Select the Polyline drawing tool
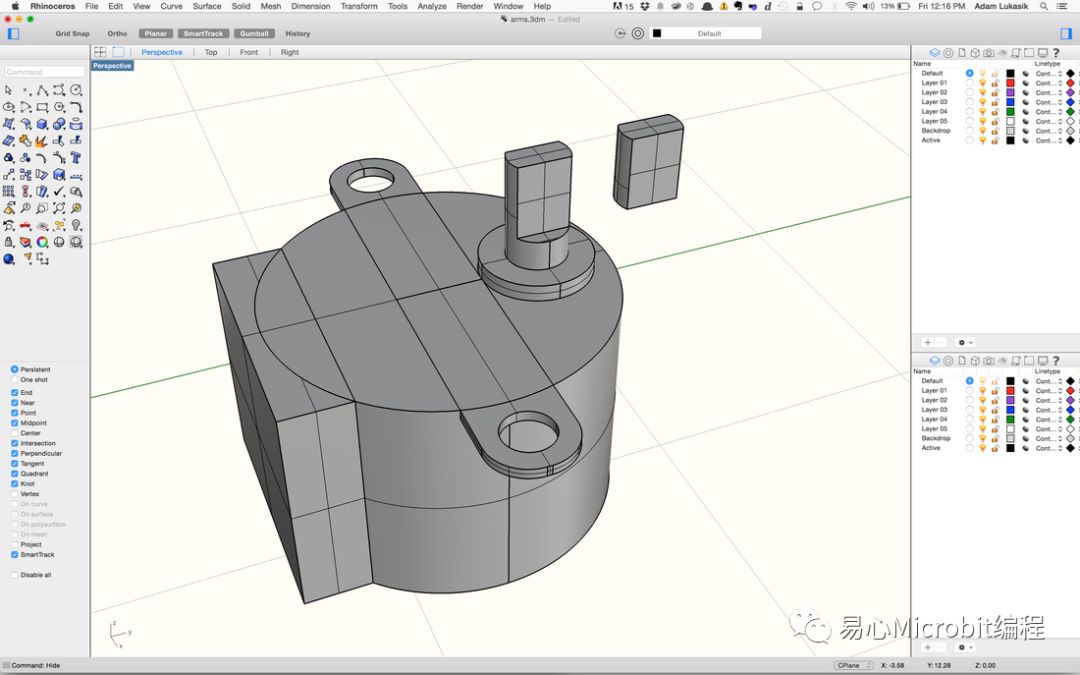The height and width of the screenshot is (675, 1080). coord(42,90)
